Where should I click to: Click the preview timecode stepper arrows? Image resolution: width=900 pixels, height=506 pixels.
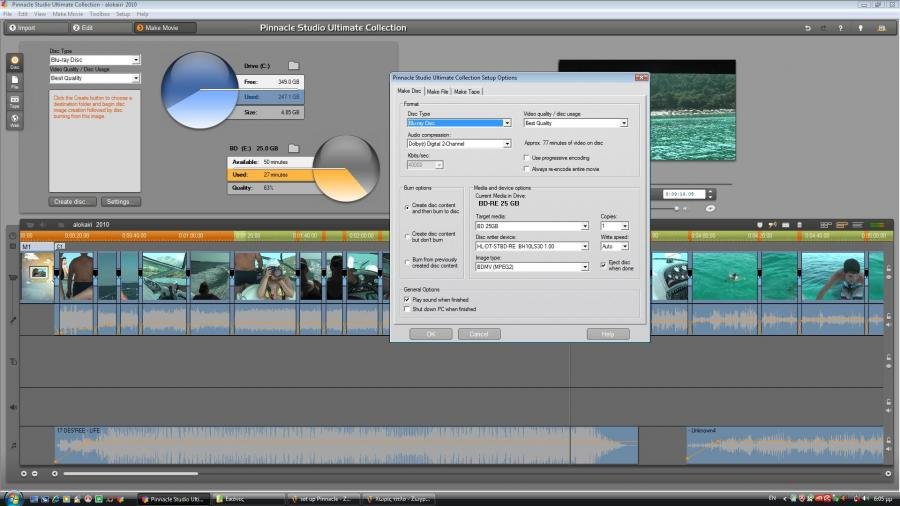pyautogui.click(x=711, y=194)
